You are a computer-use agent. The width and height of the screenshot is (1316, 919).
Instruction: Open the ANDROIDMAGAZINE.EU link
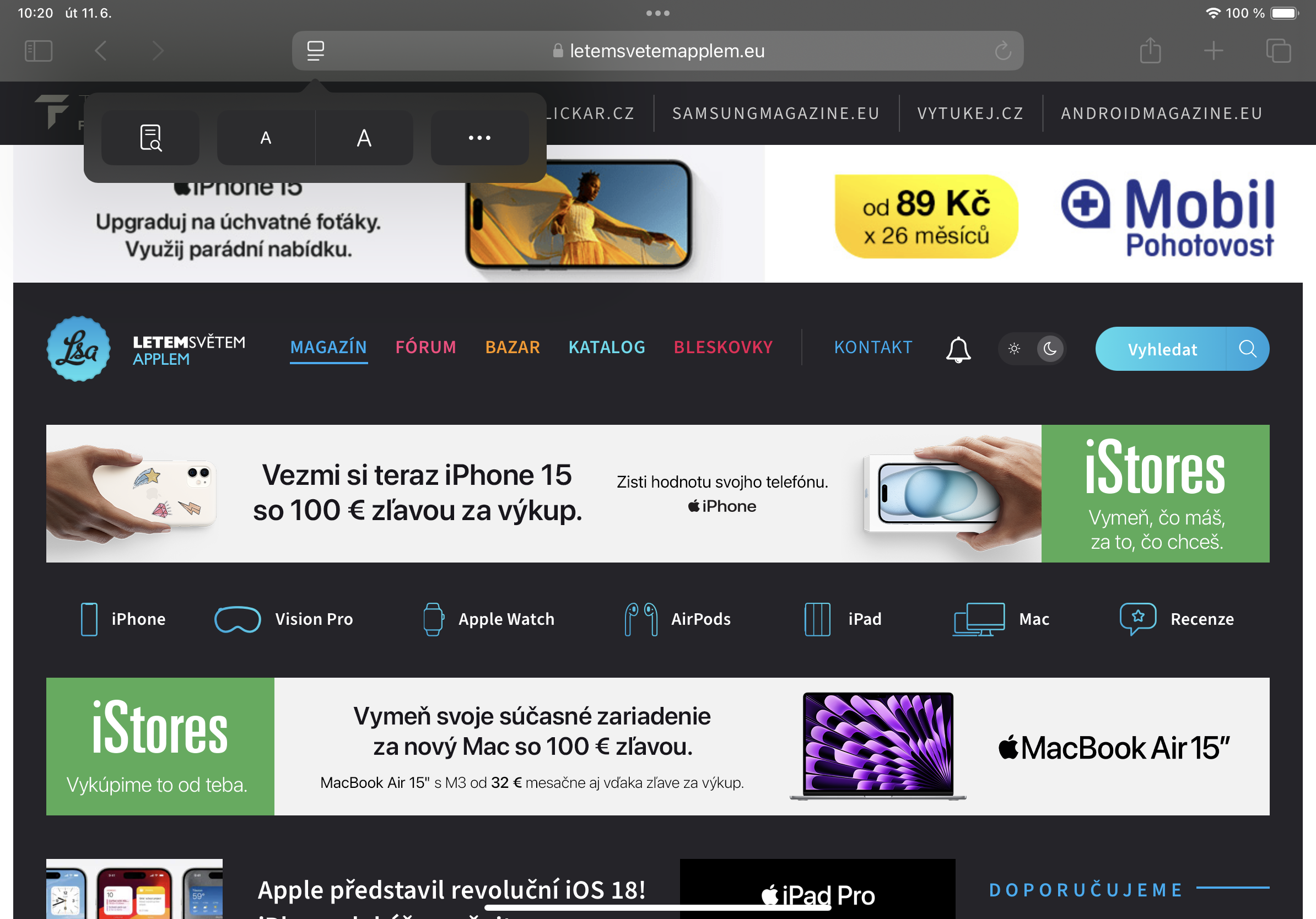1161,113
